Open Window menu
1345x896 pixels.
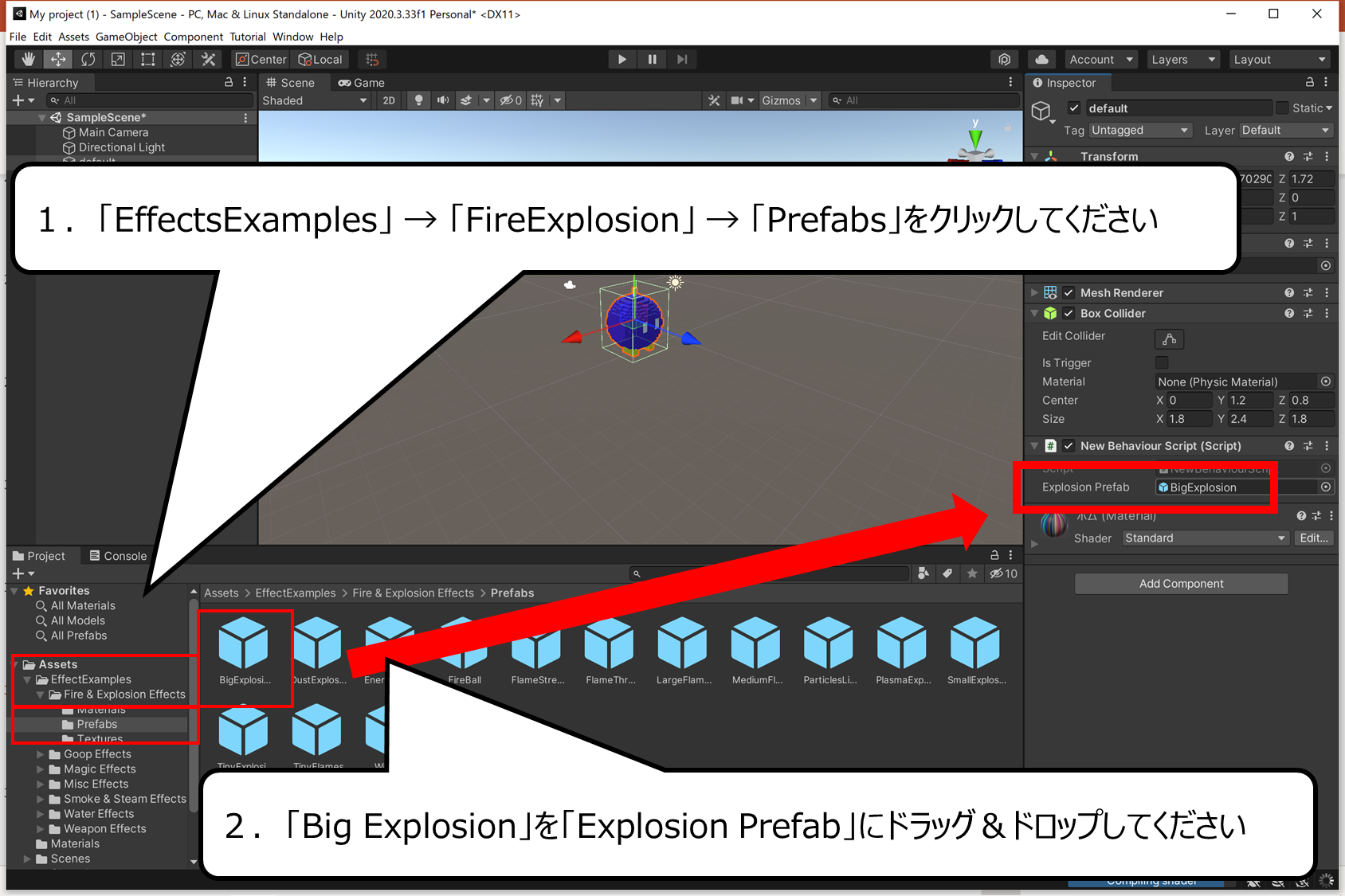292,37
